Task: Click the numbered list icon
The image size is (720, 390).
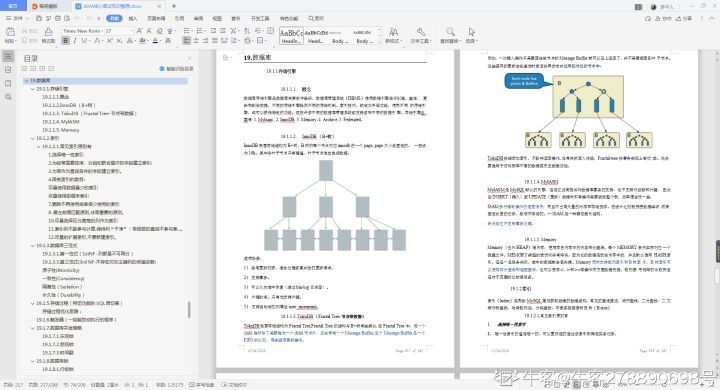Action: [x=200, y=31]
